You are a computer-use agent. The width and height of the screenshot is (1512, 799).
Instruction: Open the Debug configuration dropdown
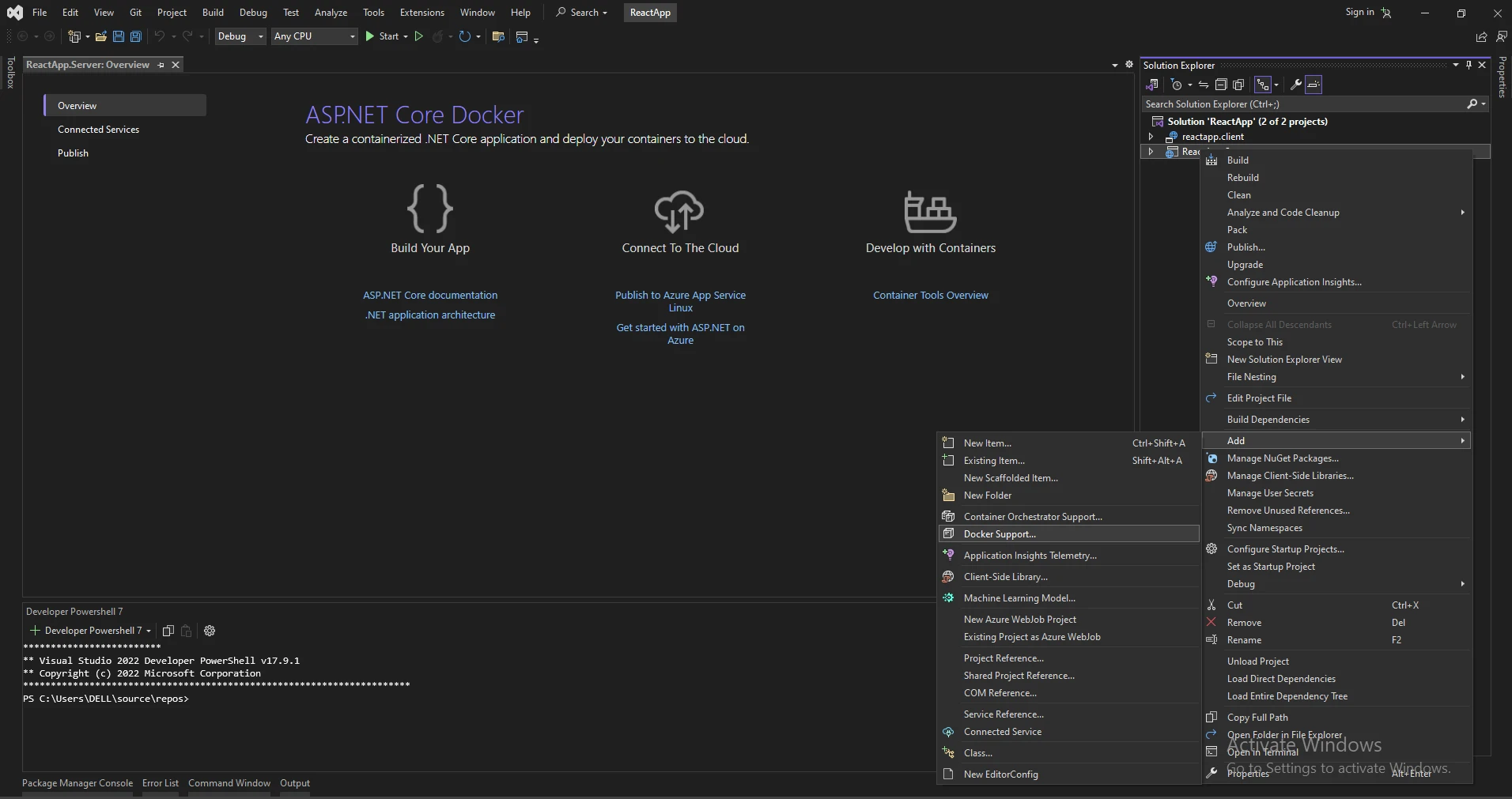pyautogui.click(x=240, y=36)
